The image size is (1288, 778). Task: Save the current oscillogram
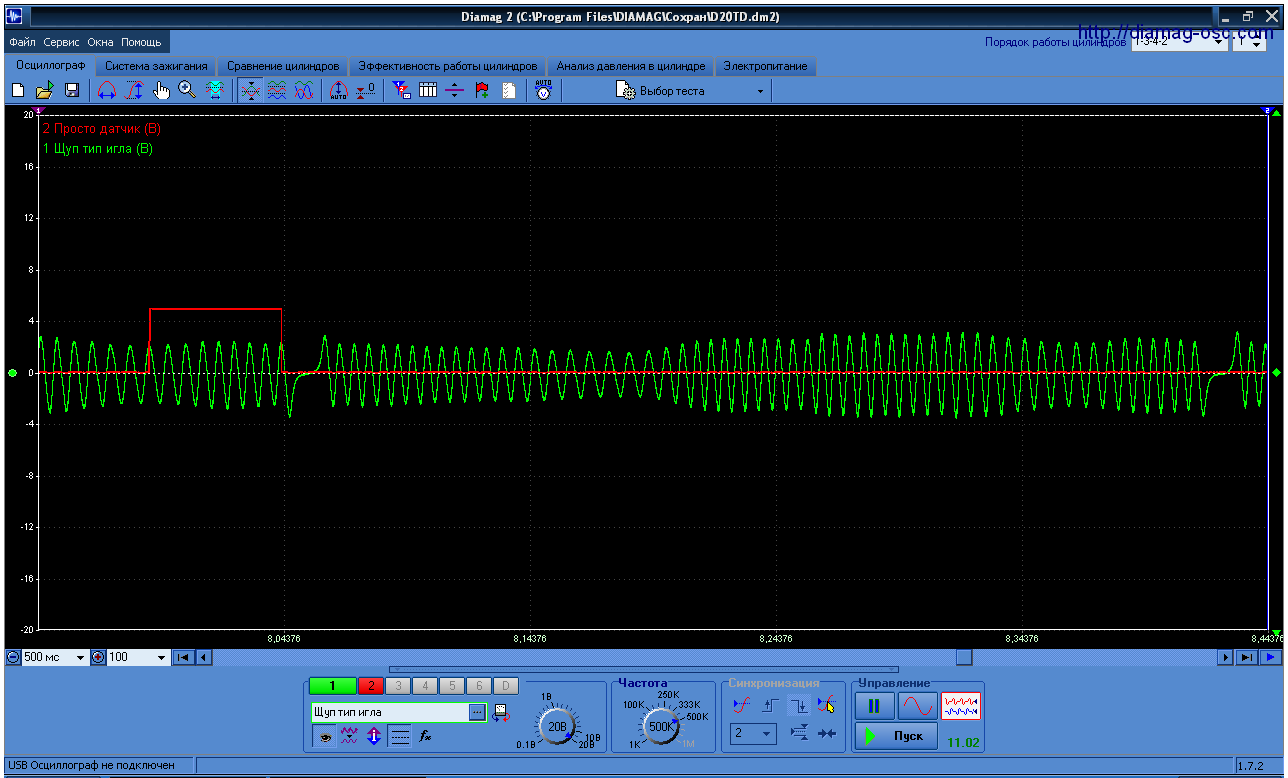click(72, 91)
